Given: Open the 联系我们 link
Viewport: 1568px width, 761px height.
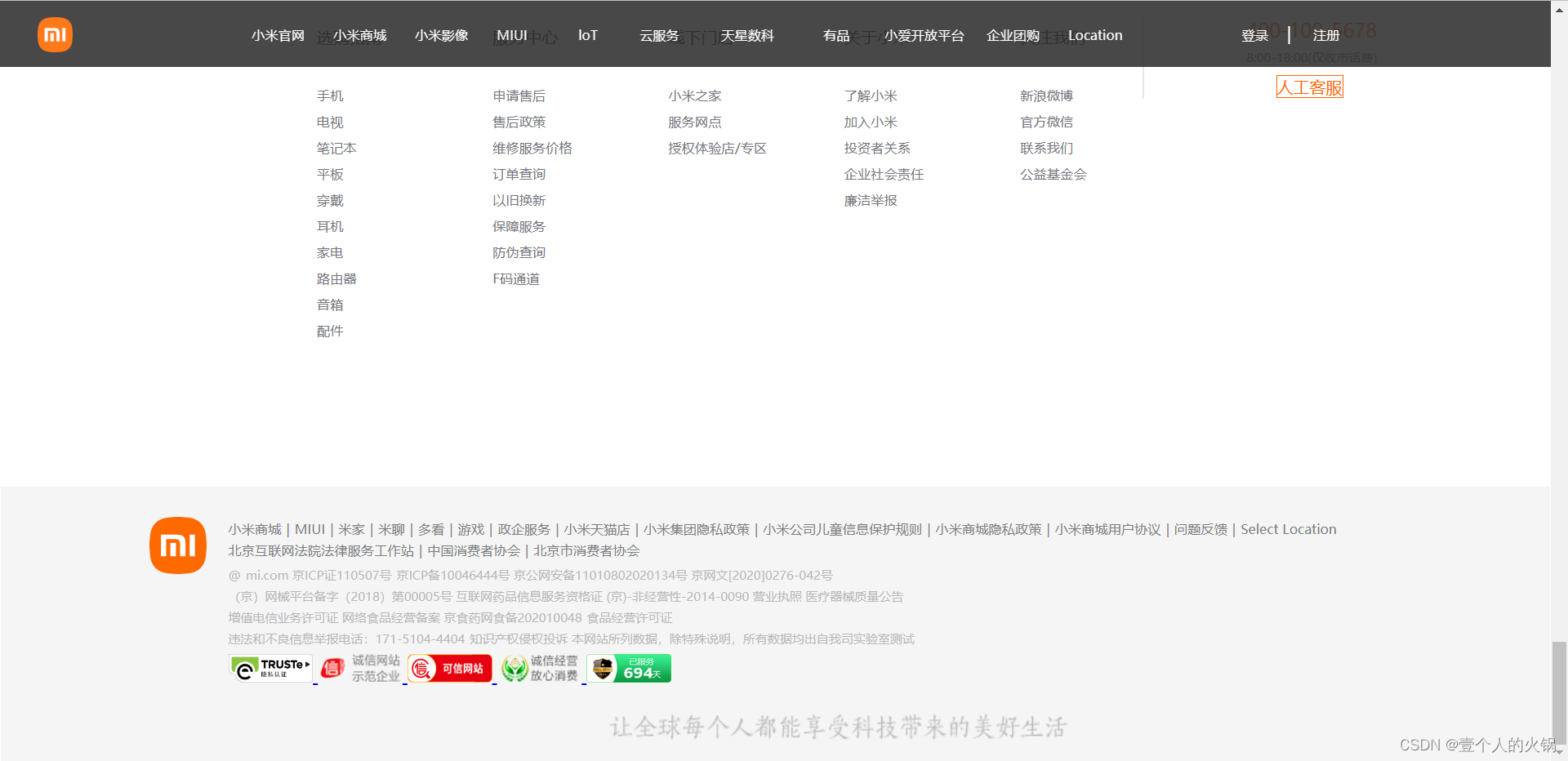Looking at the screenshot, I should pyautogui.click(x=1047, y=149).
